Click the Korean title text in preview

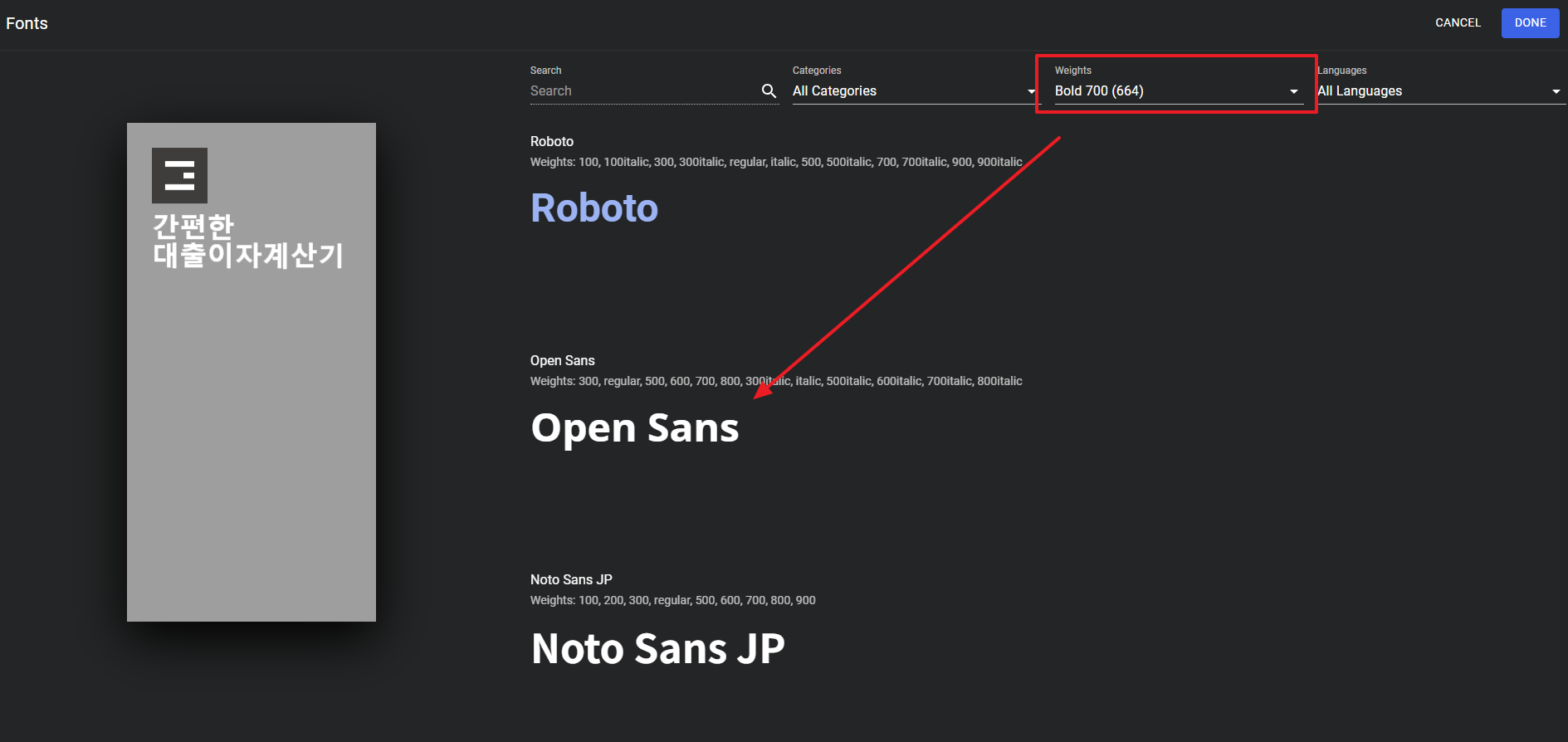click(247, 241)
